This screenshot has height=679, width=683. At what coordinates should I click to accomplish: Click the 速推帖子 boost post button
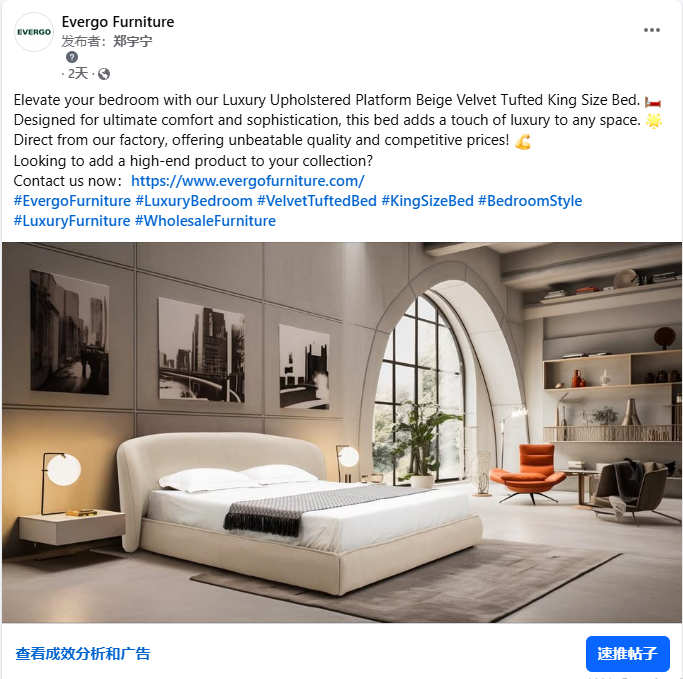(627, 653)
